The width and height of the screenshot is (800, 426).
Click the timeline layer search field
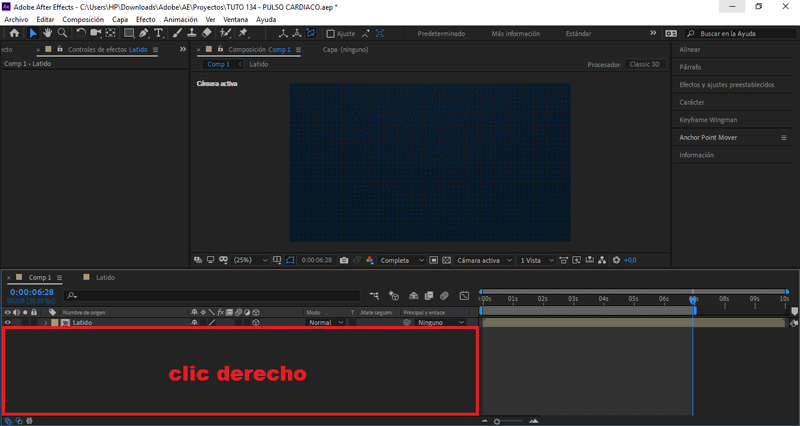[212, 295]
